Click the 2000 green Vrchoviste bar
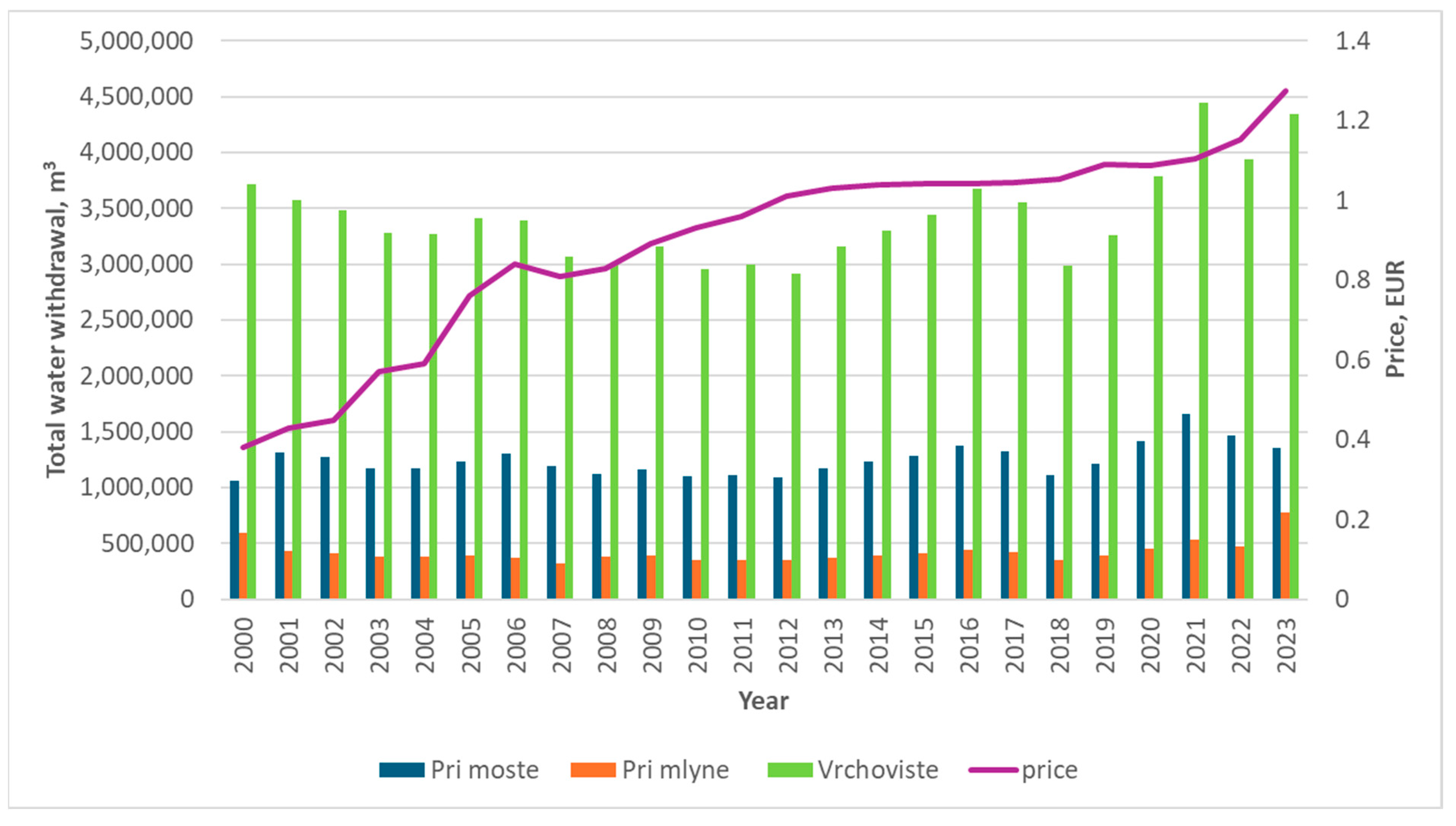Image resolution: width=1456 pixels, height=826 pixels. [x=251, y=392]
